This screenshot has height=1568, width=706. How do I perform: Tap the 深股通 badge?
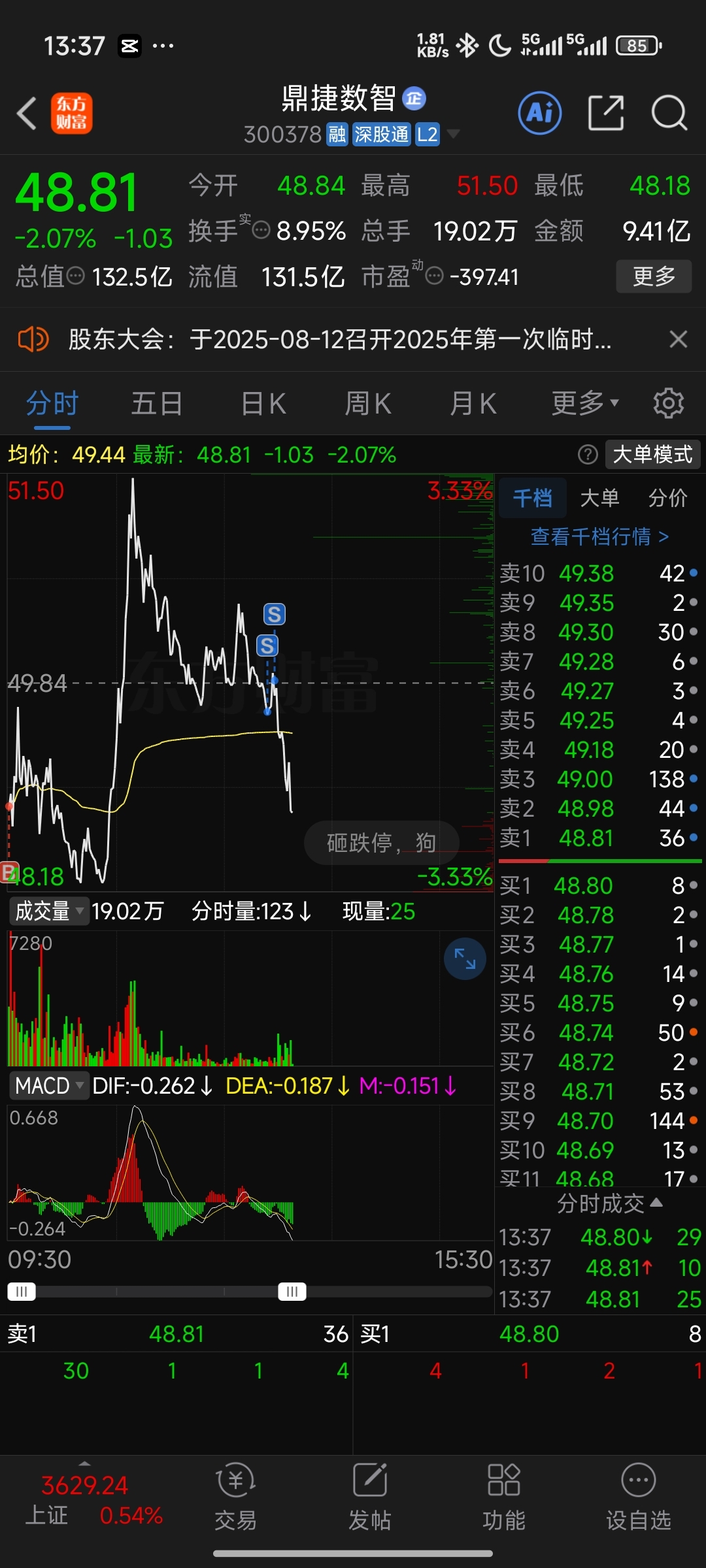382,135
